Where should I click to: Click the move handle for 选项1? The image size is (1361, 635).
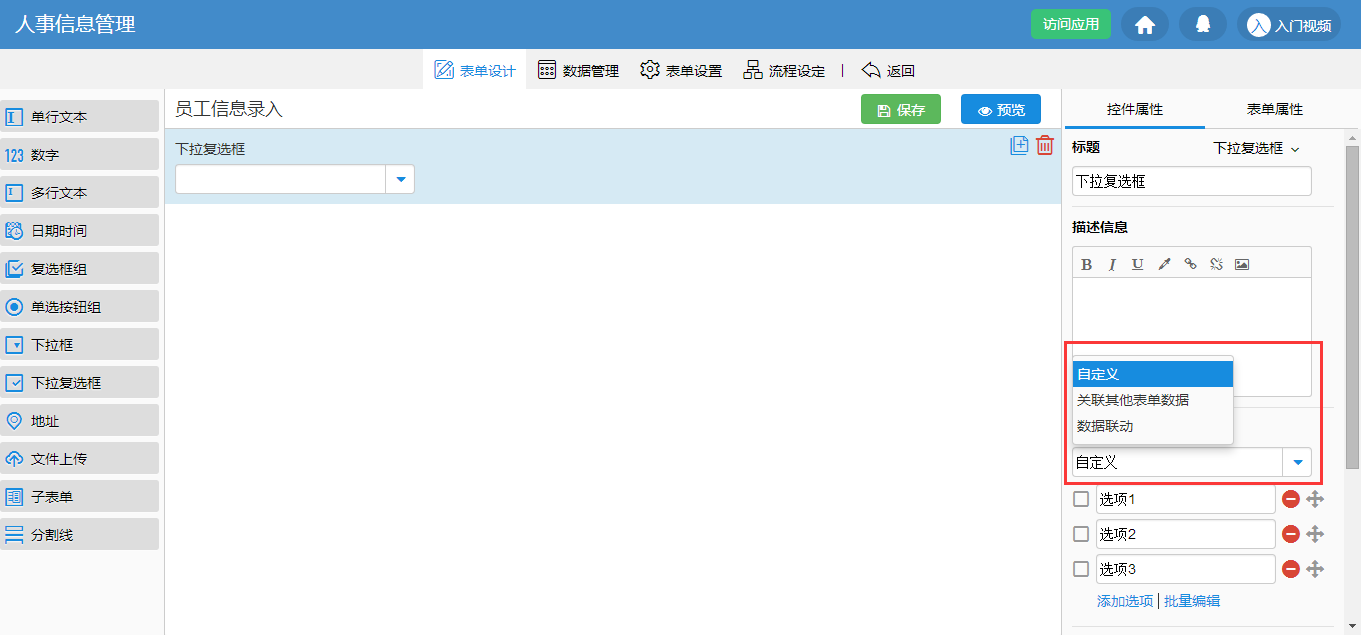point(1316,499)
